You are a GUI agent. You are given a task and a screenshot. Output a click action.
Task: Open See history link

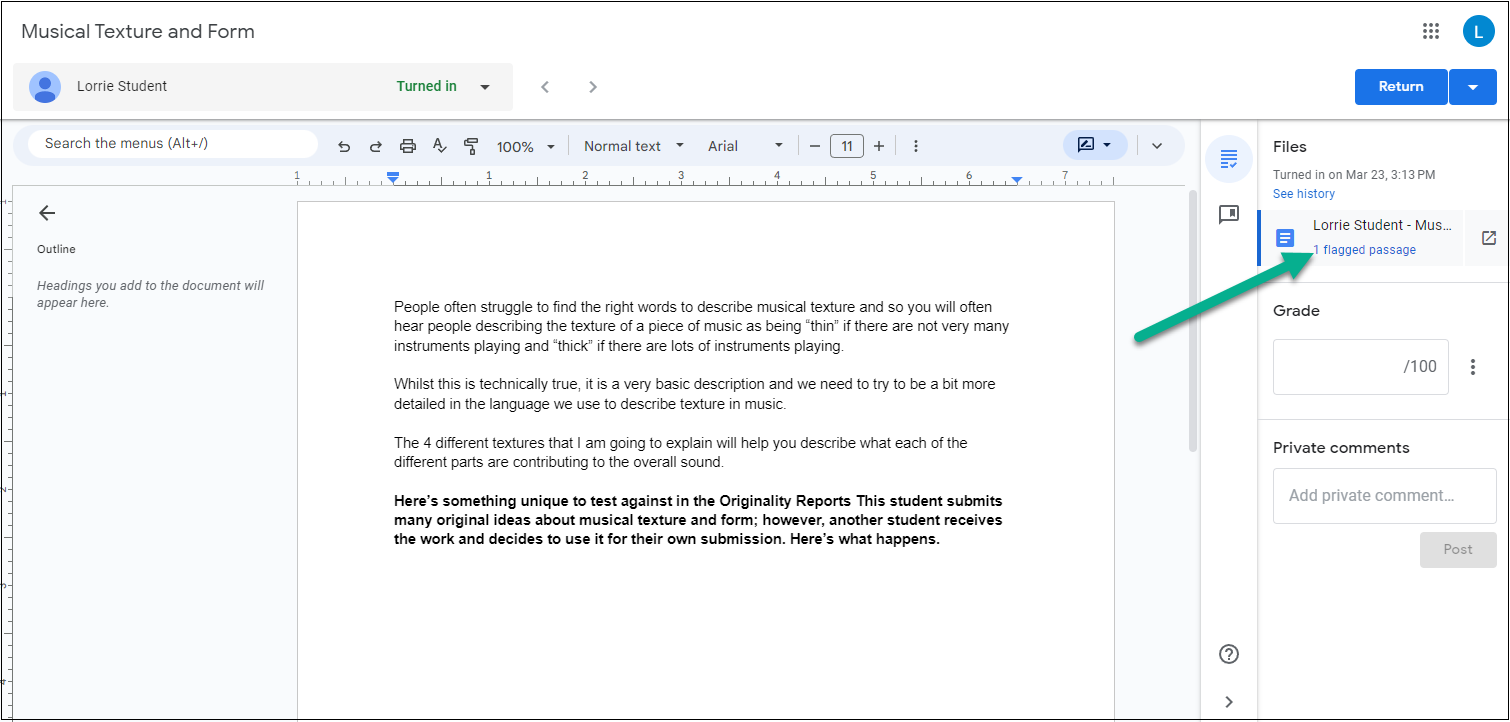click(1303, 193)
